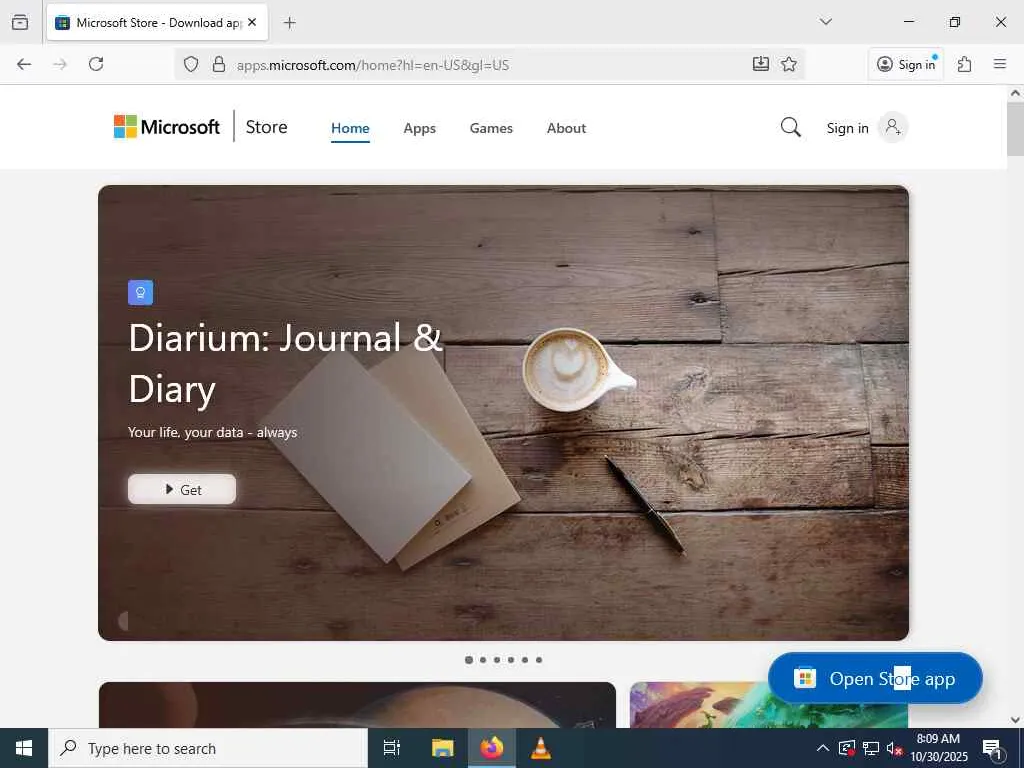This screenshot has width=1024, height=768.
Task: Open the Windows Start menu
Action: [24, 748]
